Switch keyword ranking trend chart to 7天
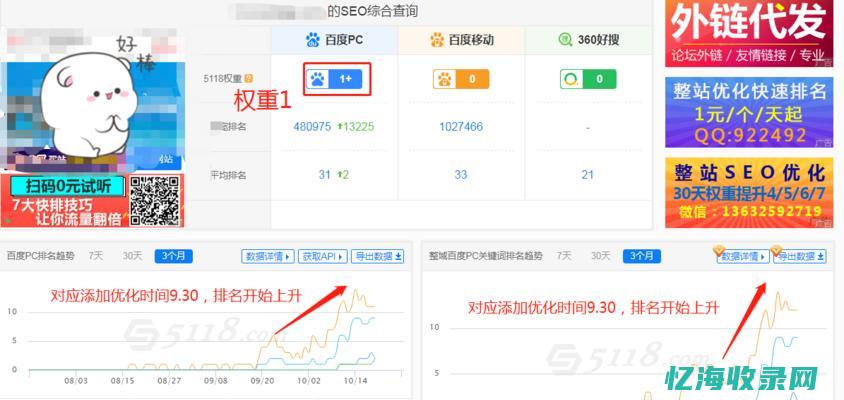This screenshot has height=400, width=844. point(564,256)
